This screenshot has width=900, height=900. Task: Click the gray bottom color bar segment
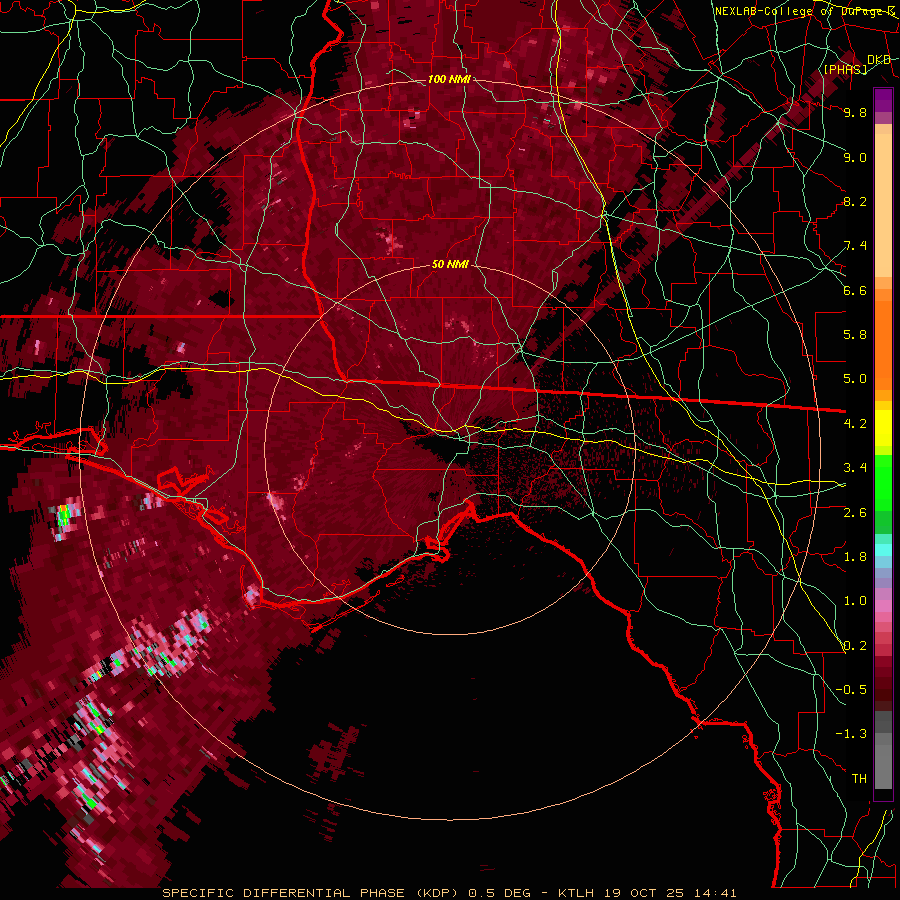pos(883,766)
